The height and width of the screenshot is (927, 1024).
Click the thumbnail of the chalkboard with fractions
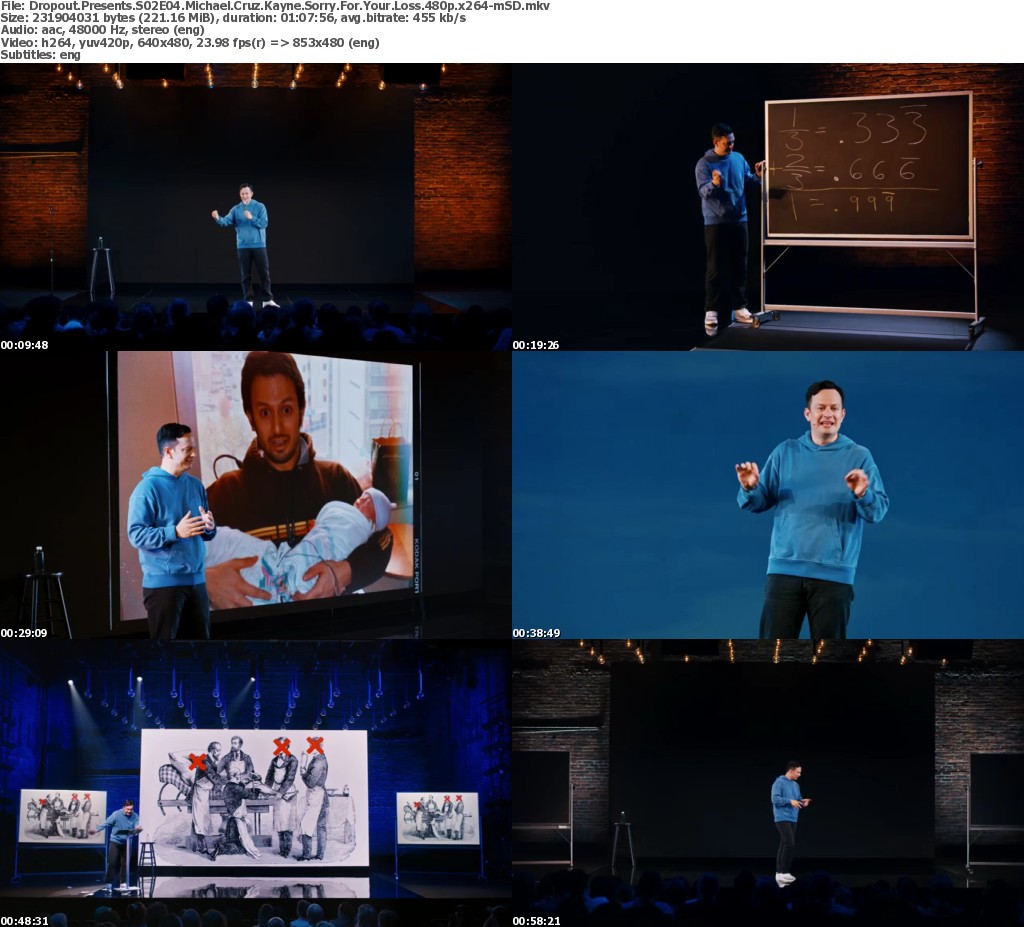pos(768,207)
